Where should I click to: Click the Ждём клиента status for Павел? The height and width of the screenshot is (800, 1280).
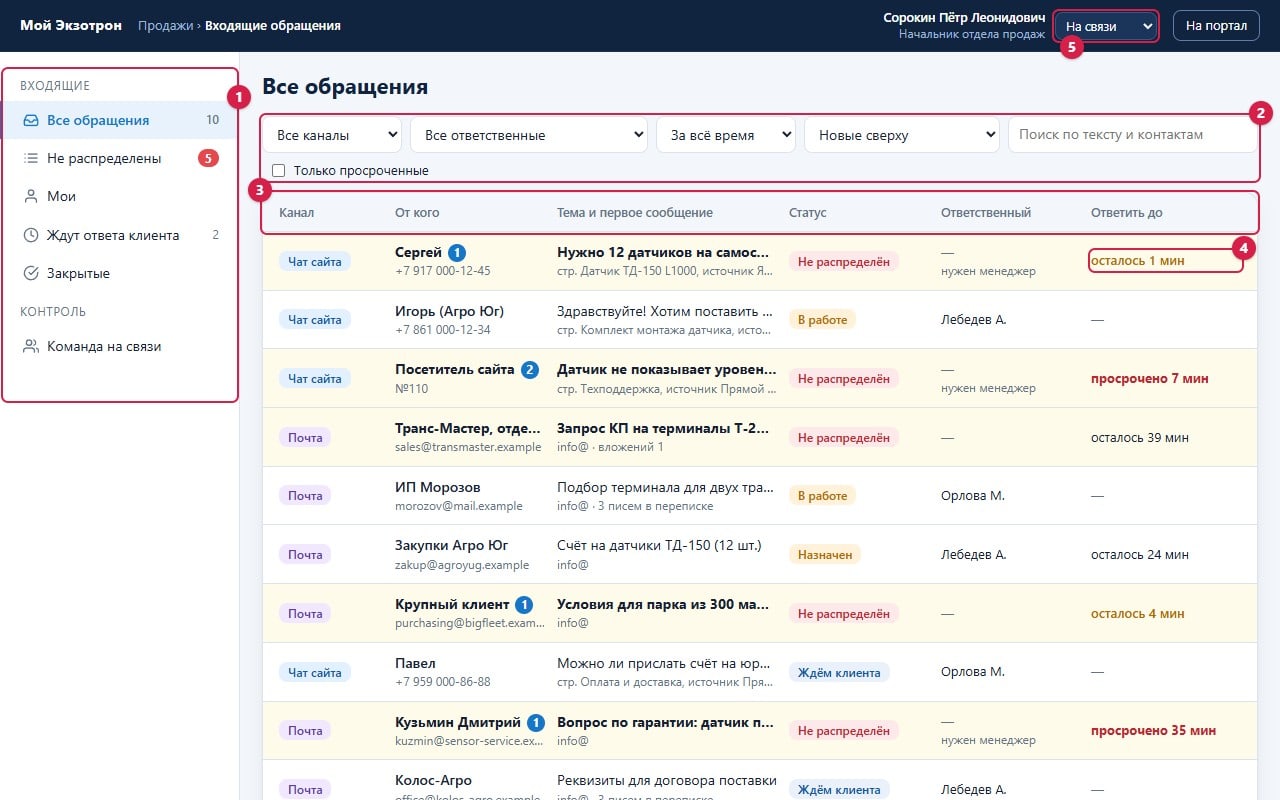[839, 672]
